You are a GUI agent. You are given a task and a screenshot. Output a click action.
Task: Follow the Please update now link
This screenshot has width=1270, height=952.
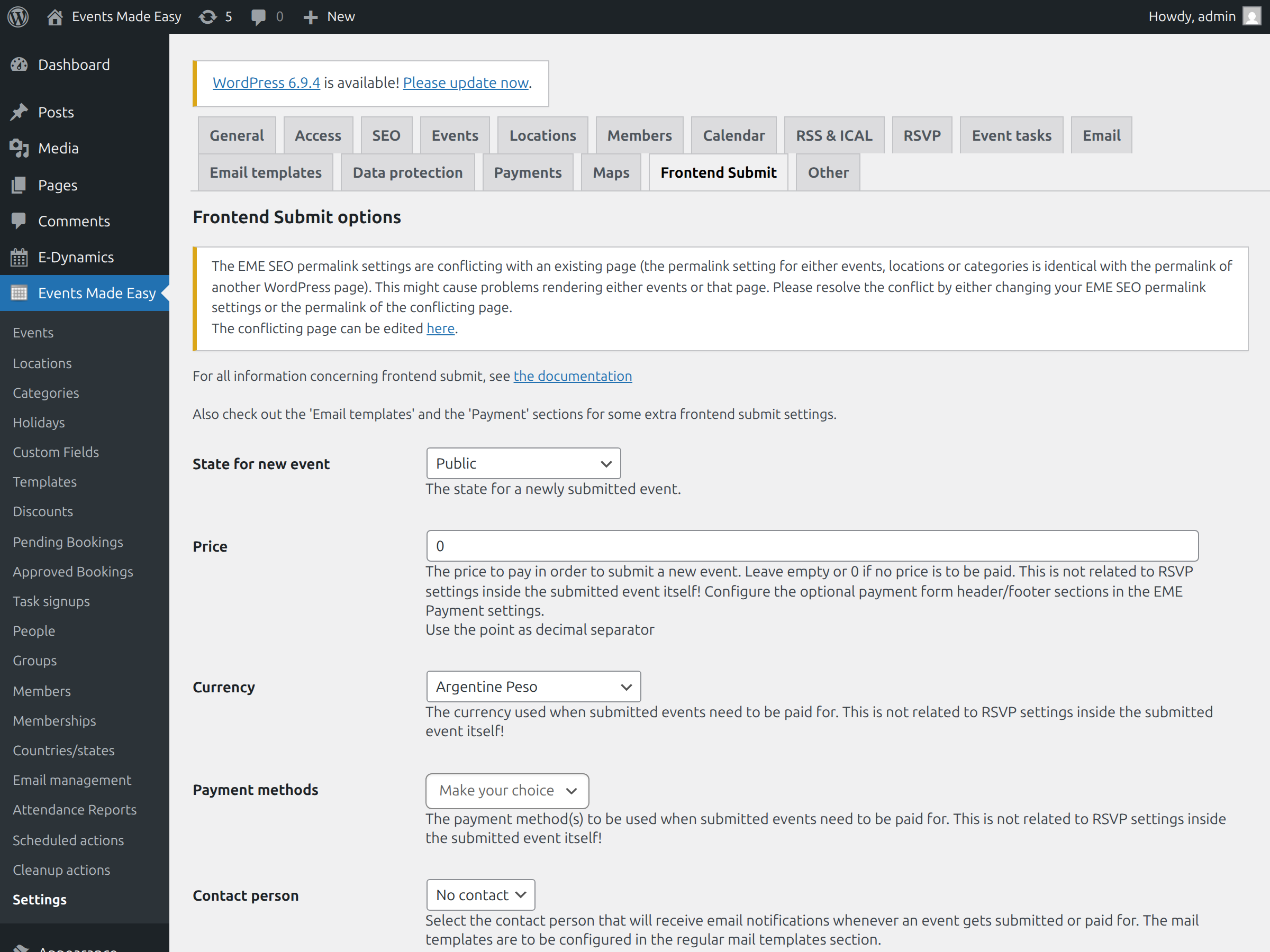[x=465, y=83]
